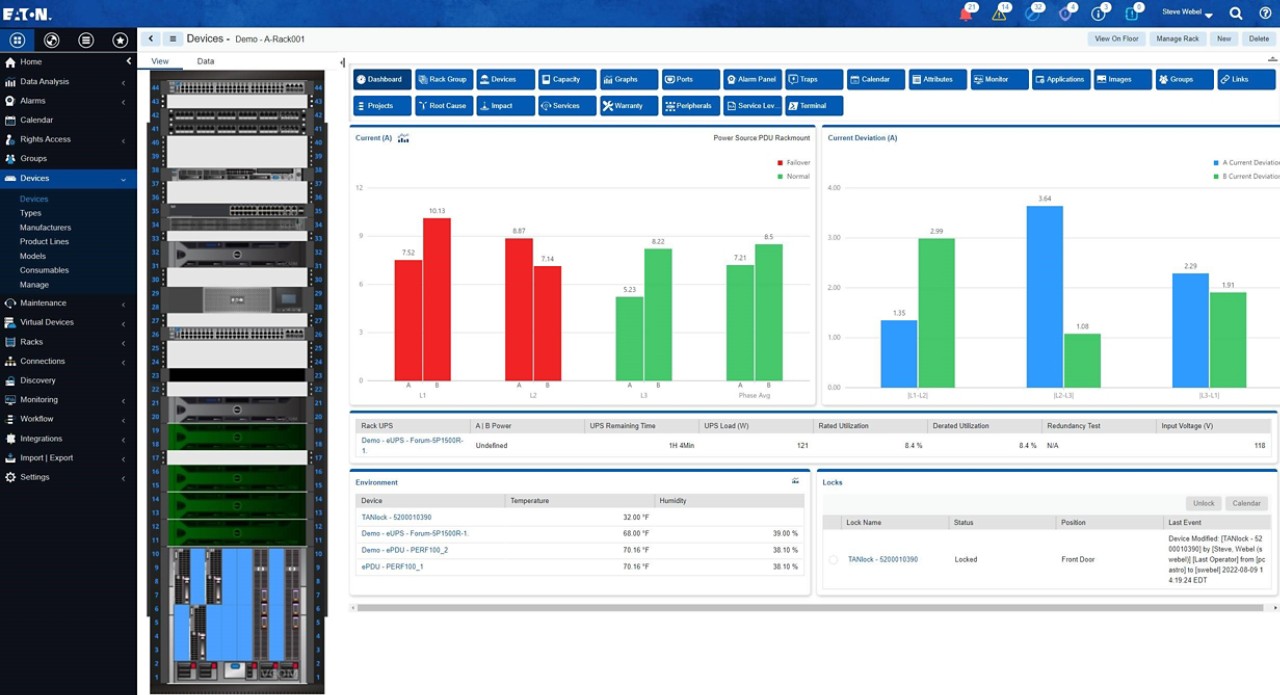Open the info circle notifications
The width and height of the screenshot is (1280, 695).
1099,14
